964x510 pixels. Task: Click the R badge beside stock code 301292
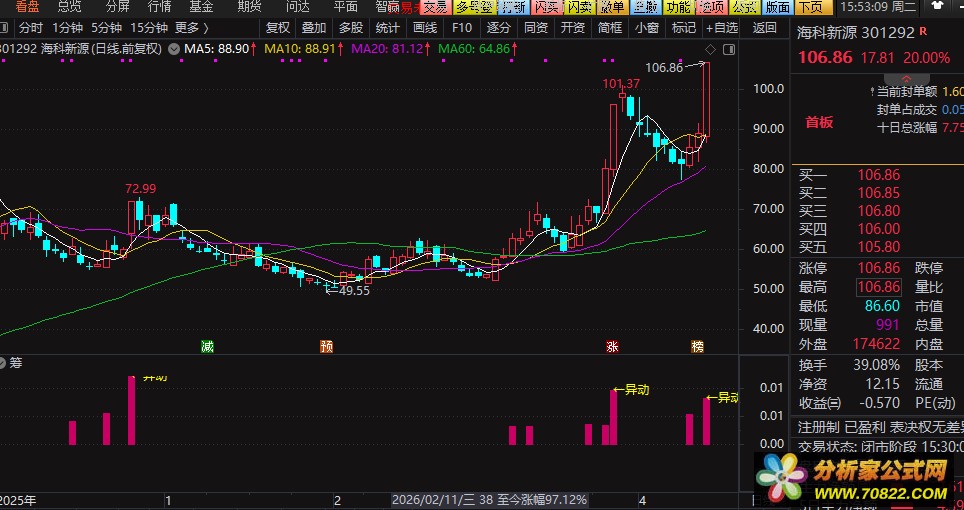922,33
